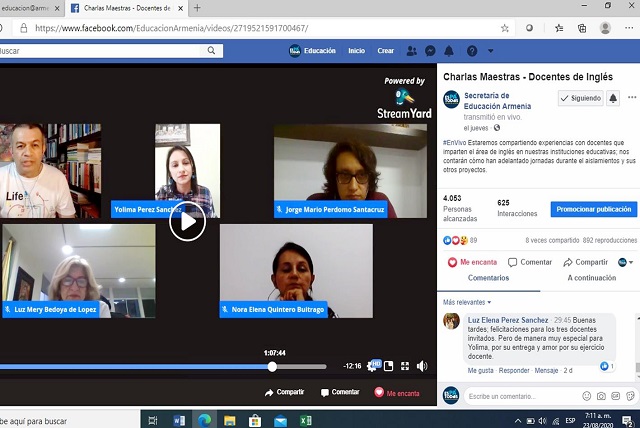Click Compartir in side panel
Viewport: 640px width, 428px height.
click(x=586, y=262)
